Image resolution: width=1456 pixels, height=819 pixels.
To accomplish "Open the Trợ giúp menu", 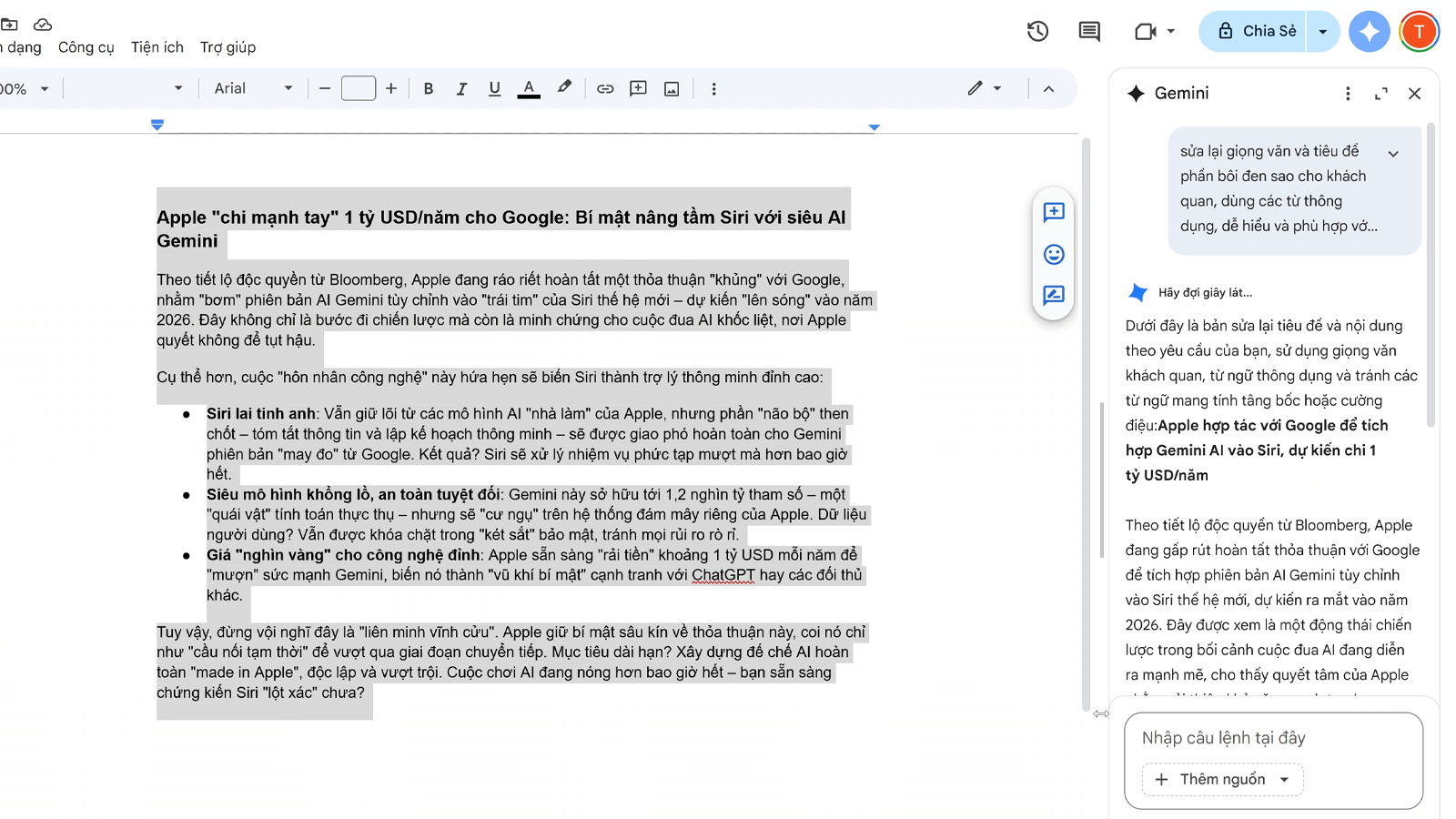I will (227, 47).
